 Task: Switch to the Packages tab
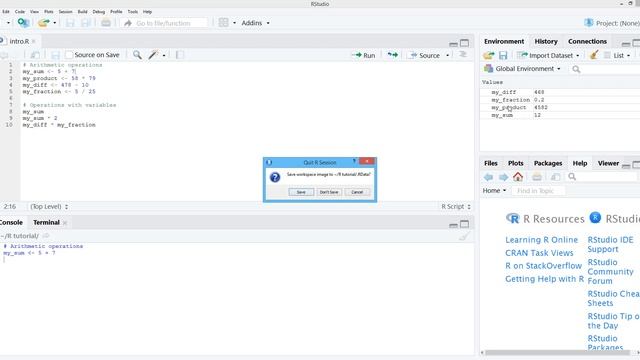coord(548,163)
